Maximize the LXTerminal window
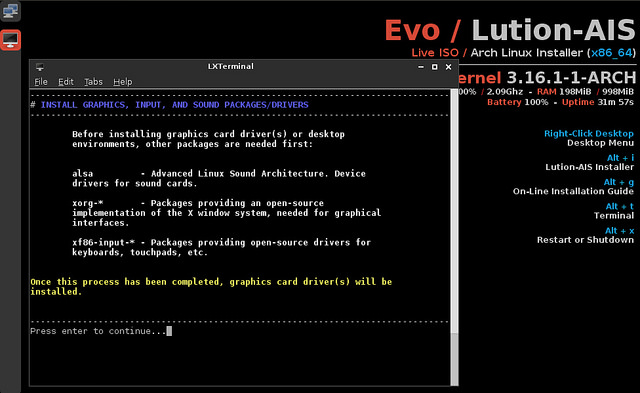Screen dimensions: 640x393 point(435,67)
